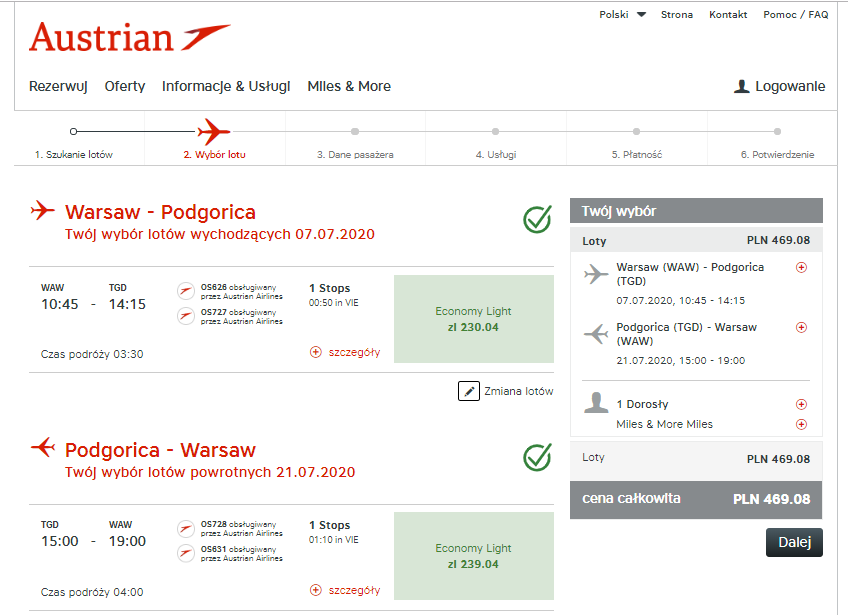Go to step 4. Usługi

click(496, 155)
